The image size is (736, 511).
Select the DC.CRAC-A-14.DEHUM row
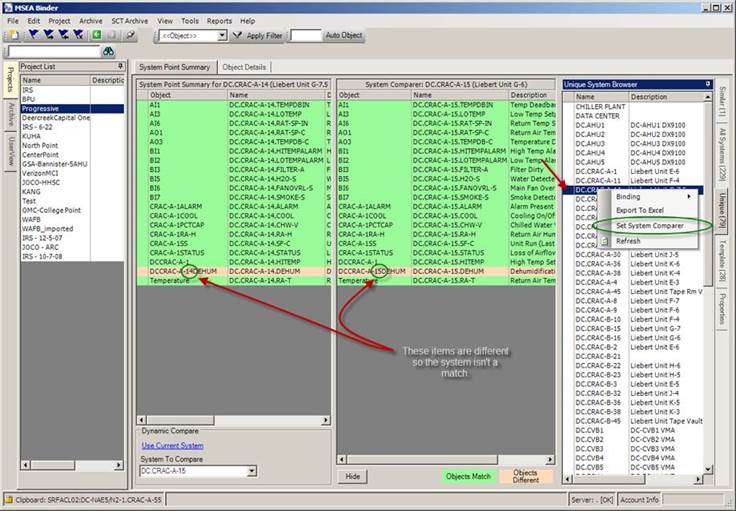tap(234, 271)
